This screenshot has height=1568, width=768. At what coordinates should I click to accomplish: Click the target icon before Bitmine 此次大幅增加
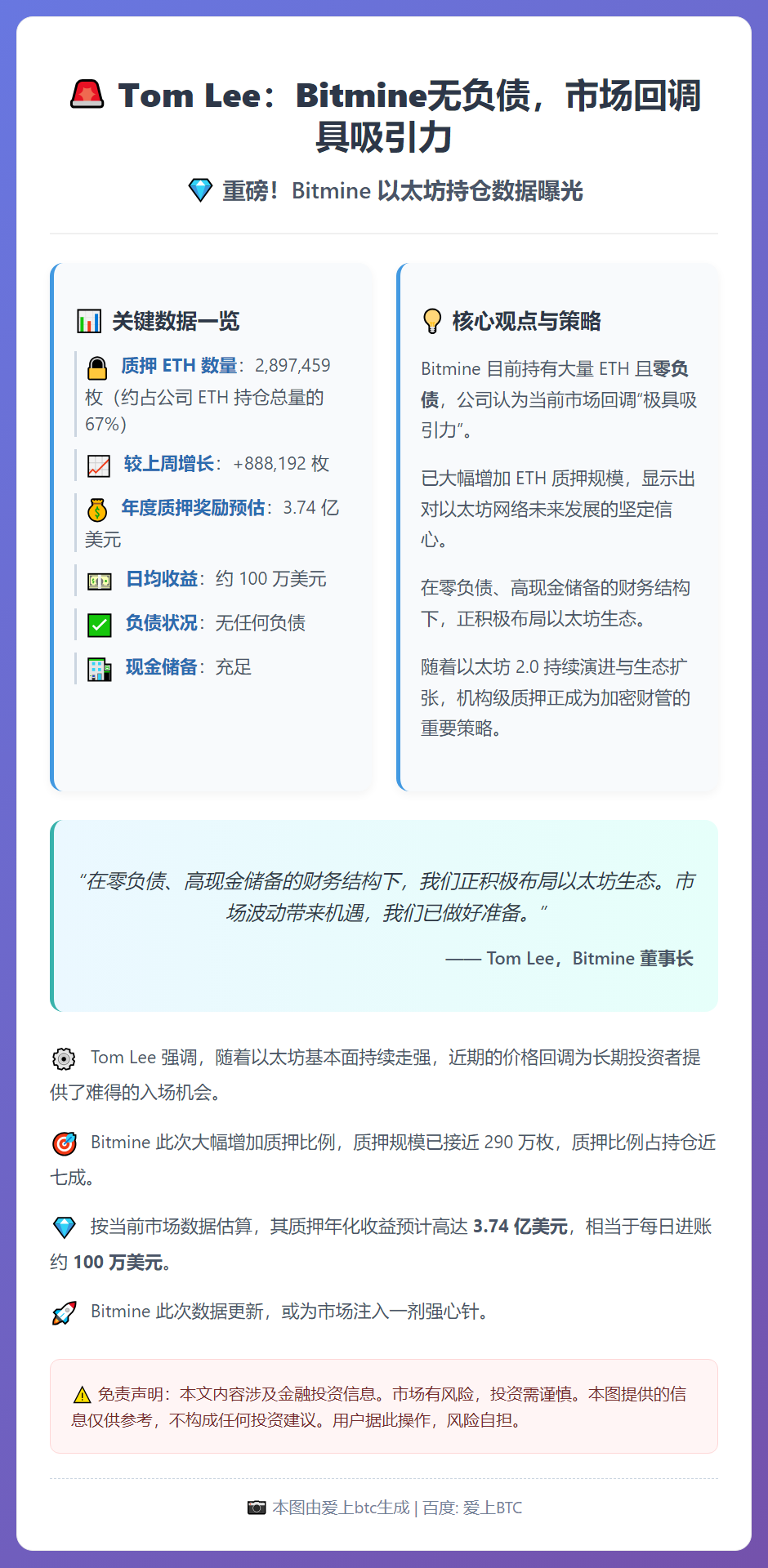64,1144
